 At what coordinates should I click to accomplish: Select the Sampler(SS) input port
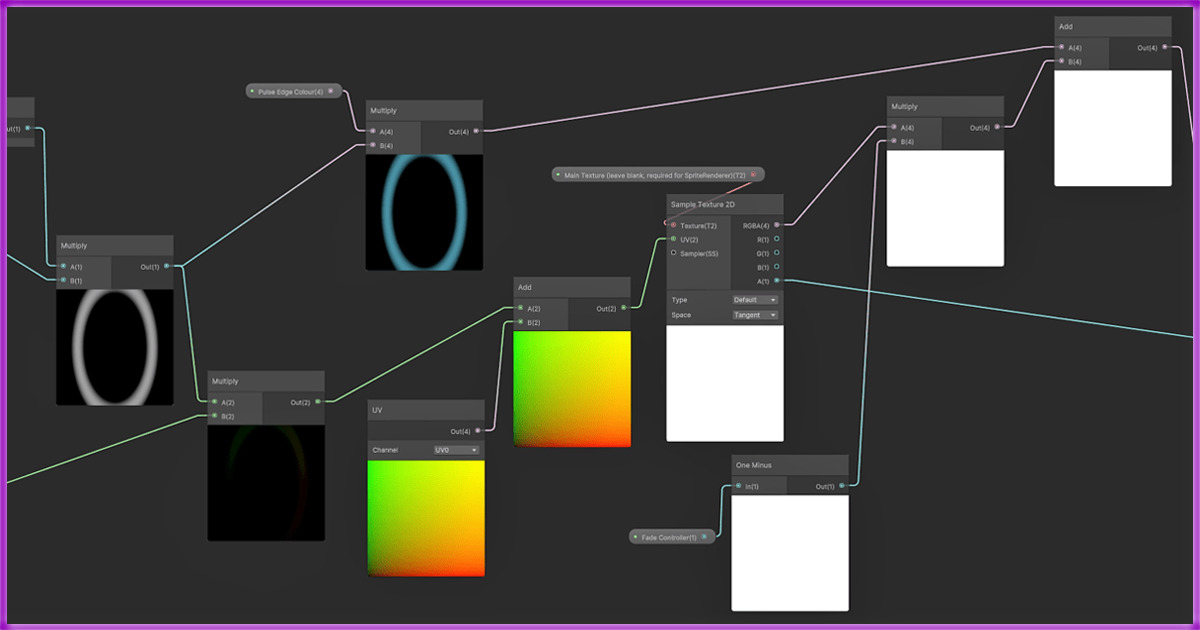tap(673, 253)
